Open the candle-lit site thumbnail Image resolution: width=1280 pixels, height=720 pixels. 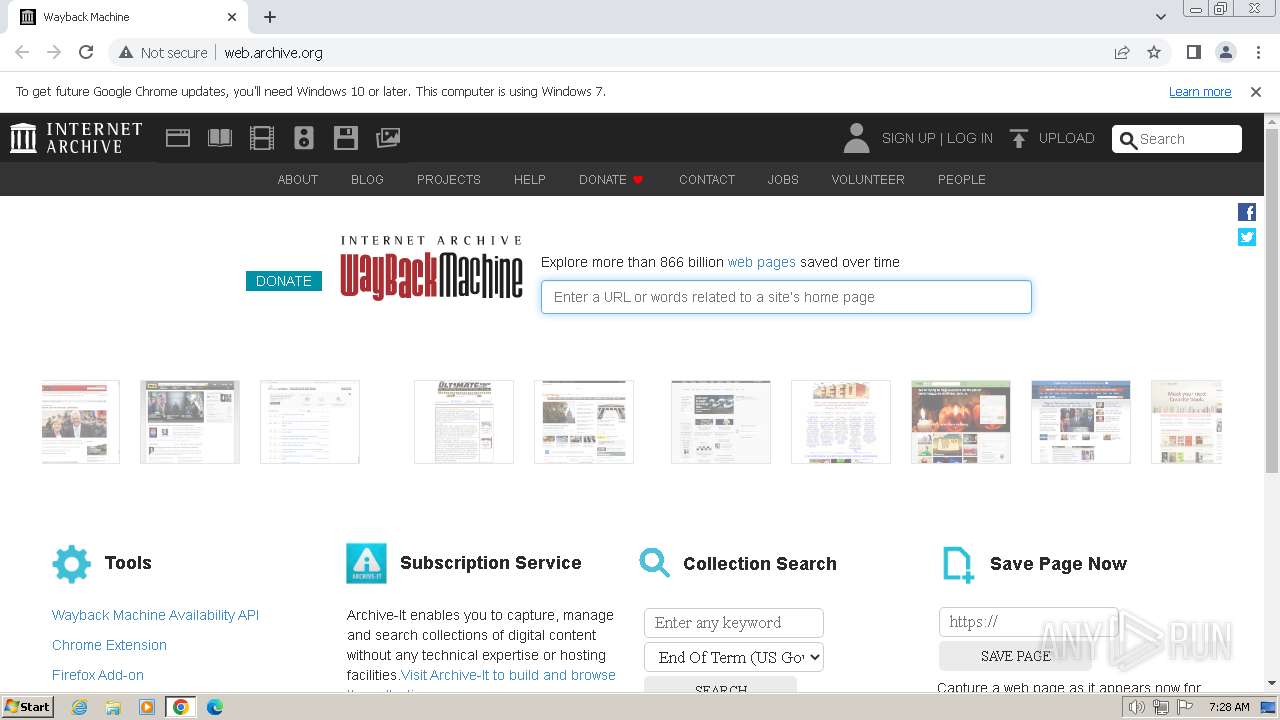pos(961,422)
